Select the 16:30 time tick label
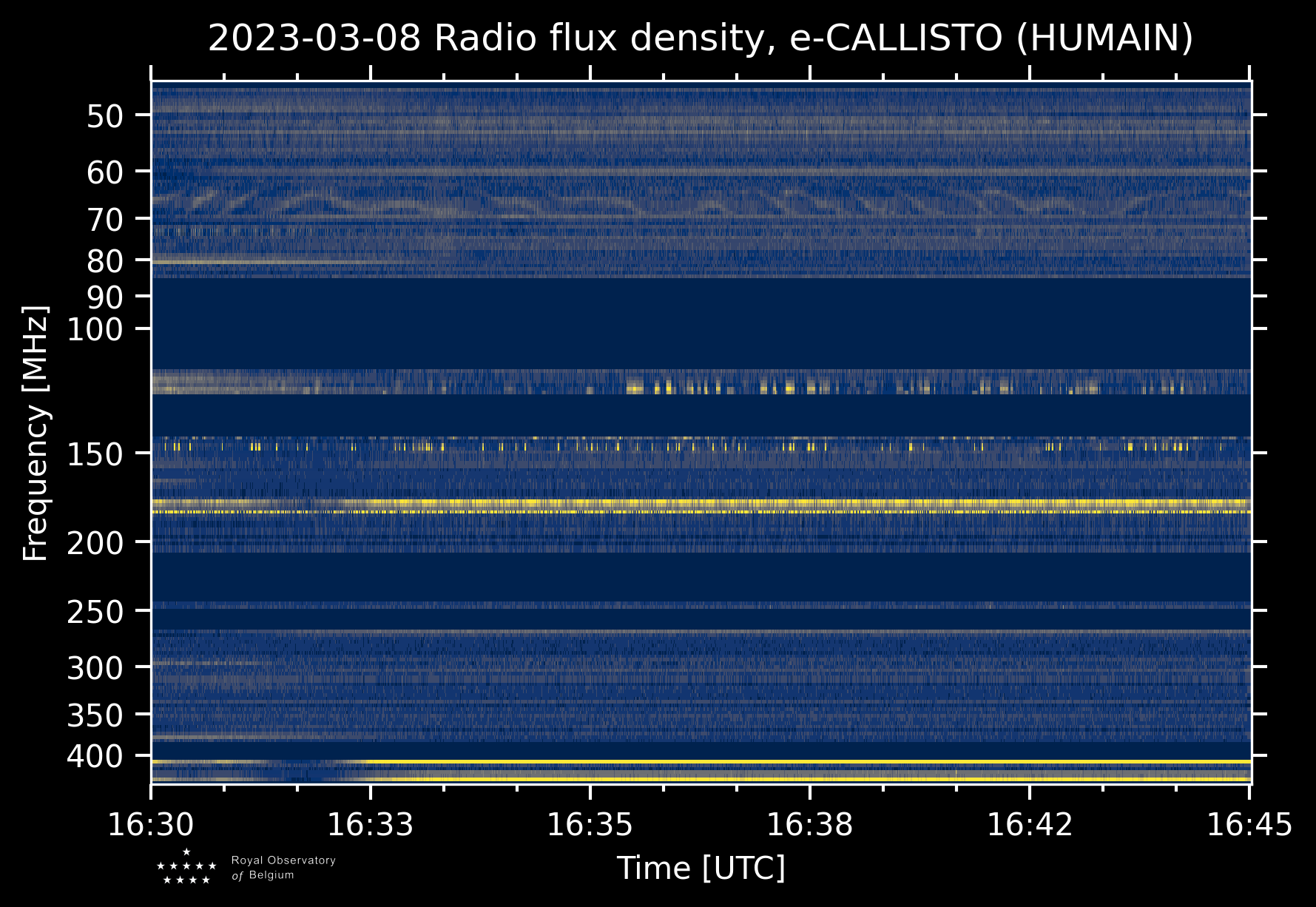Viewport: 1316px width, 907px height. point(151,824)
